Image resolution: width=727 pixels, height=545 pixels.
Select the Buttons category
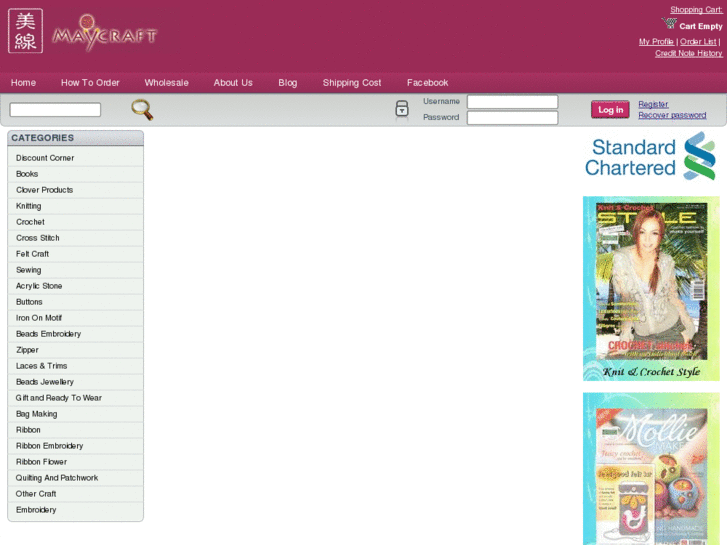[76, 302]
